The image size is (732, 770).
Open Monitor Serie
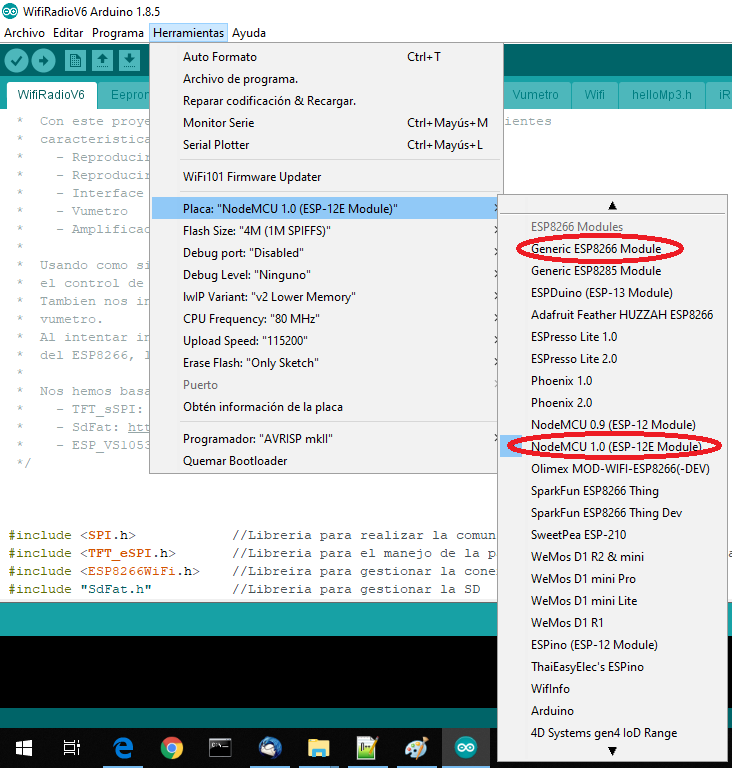point(326,123)
